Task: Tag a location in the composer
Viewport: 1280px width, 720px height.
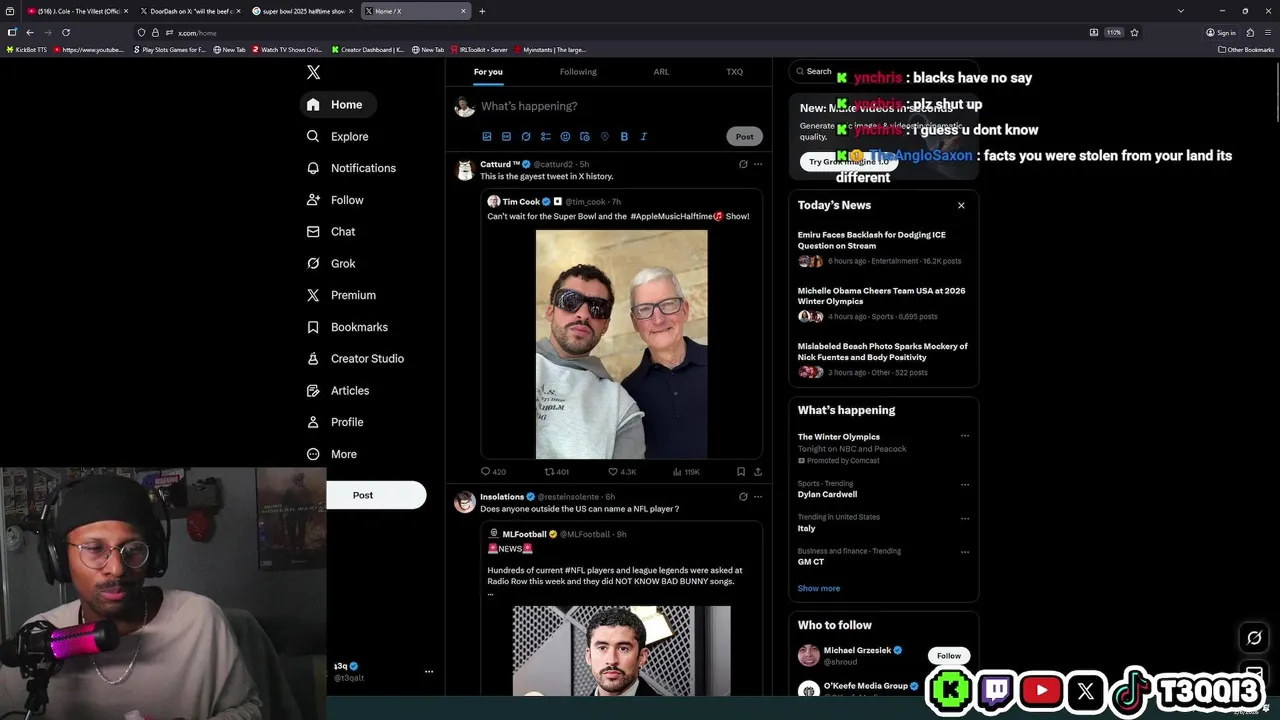Action: pyautogui.click(x=604, y=136)
